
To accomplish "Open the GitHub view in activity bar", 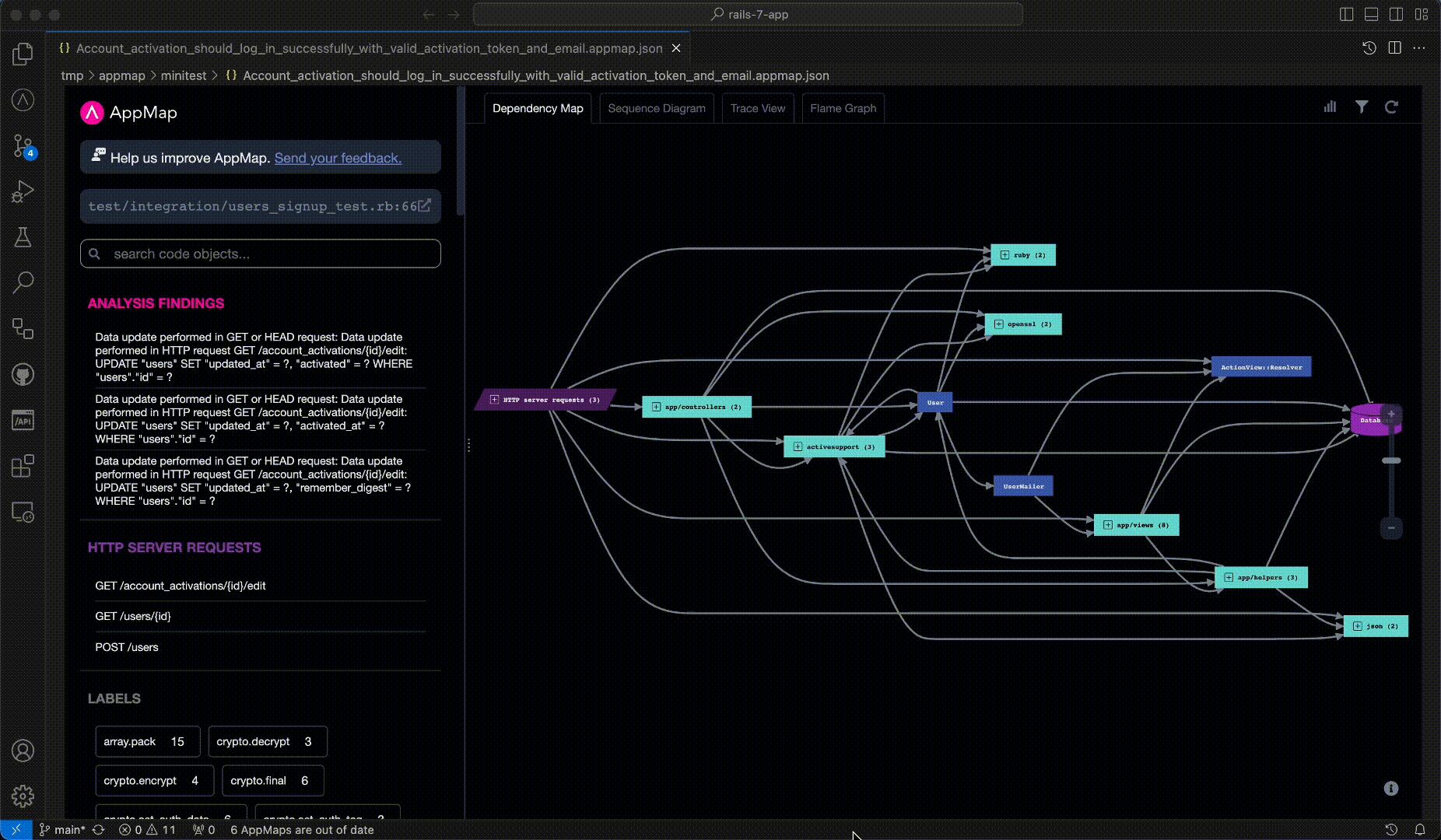I will [x=23, y=375].
